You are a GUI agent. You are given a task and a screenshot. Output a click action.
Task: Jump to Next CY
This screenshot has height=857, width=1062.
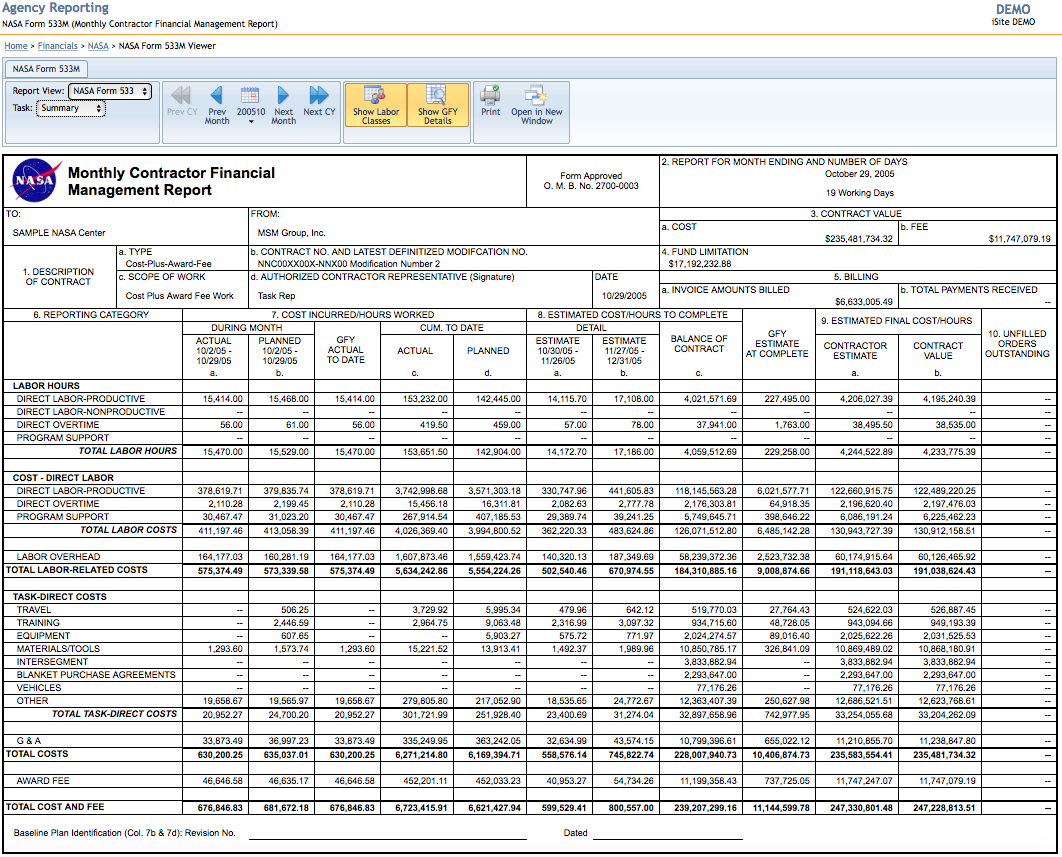(319, 102)
